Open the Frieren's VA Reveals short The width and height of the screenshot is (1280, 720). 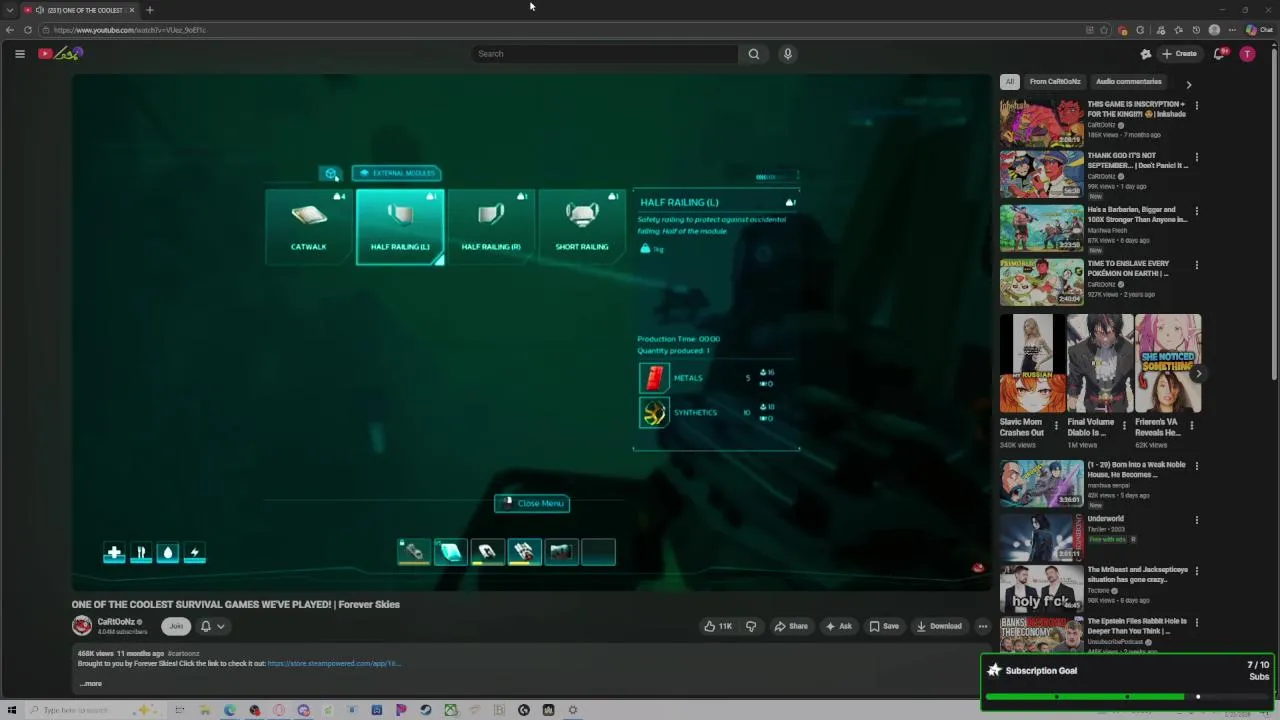(1168, 365)
